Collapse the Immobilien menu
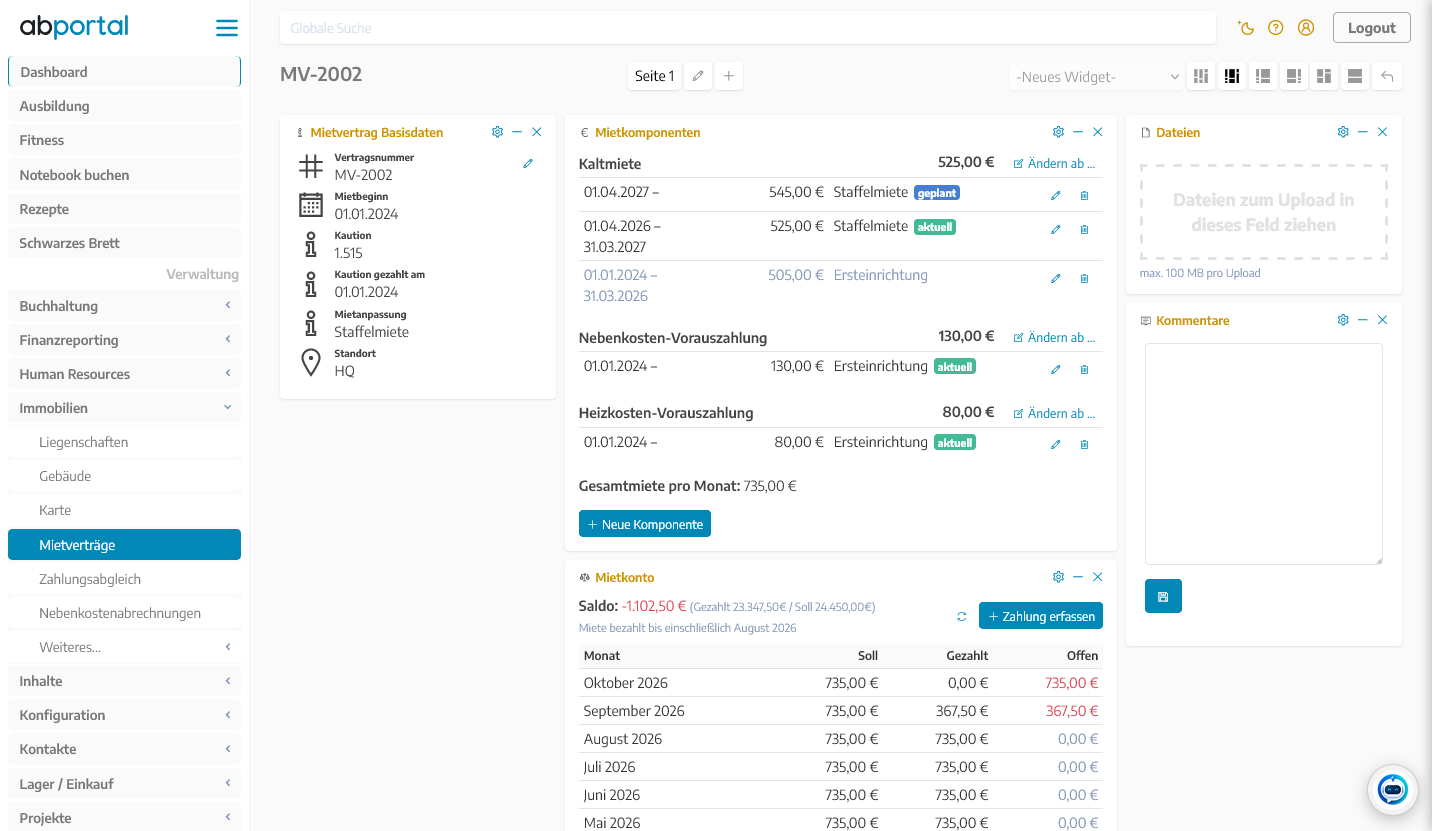The image size is (1432, 831). (124, 408)
